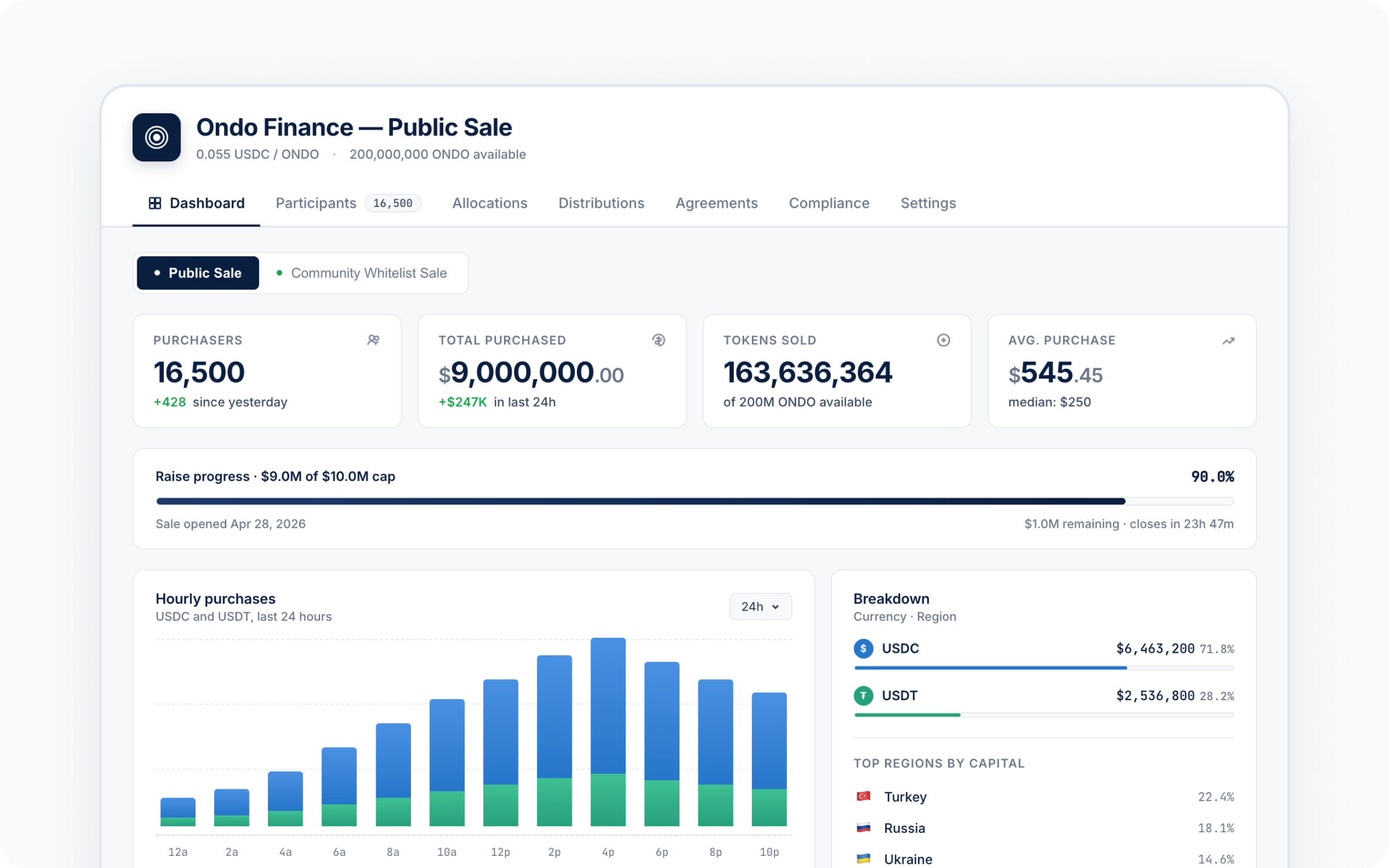Click the $9,000,000.00 total purchased value

tap(531, 372)
